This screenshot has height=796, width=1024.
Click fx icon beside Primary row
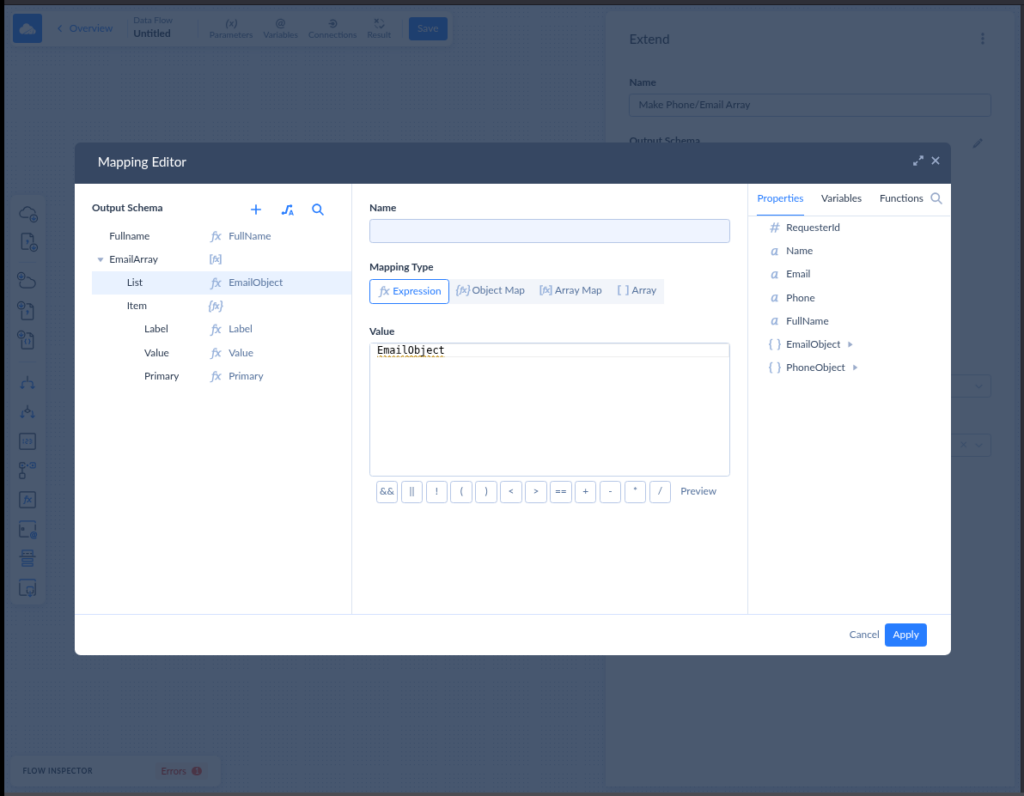[216, 376]
